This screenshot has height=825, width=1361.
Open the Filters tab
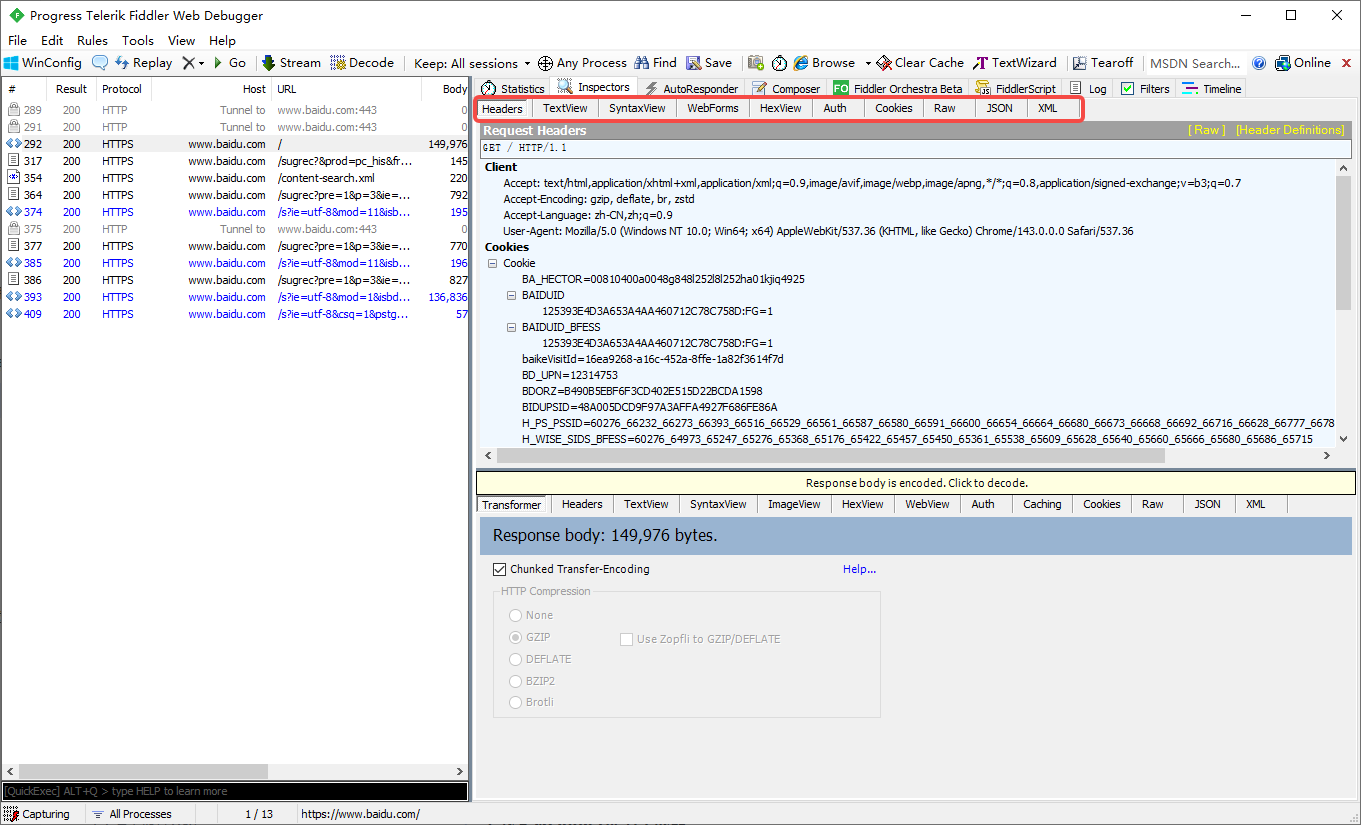[x=1145, y=88]
